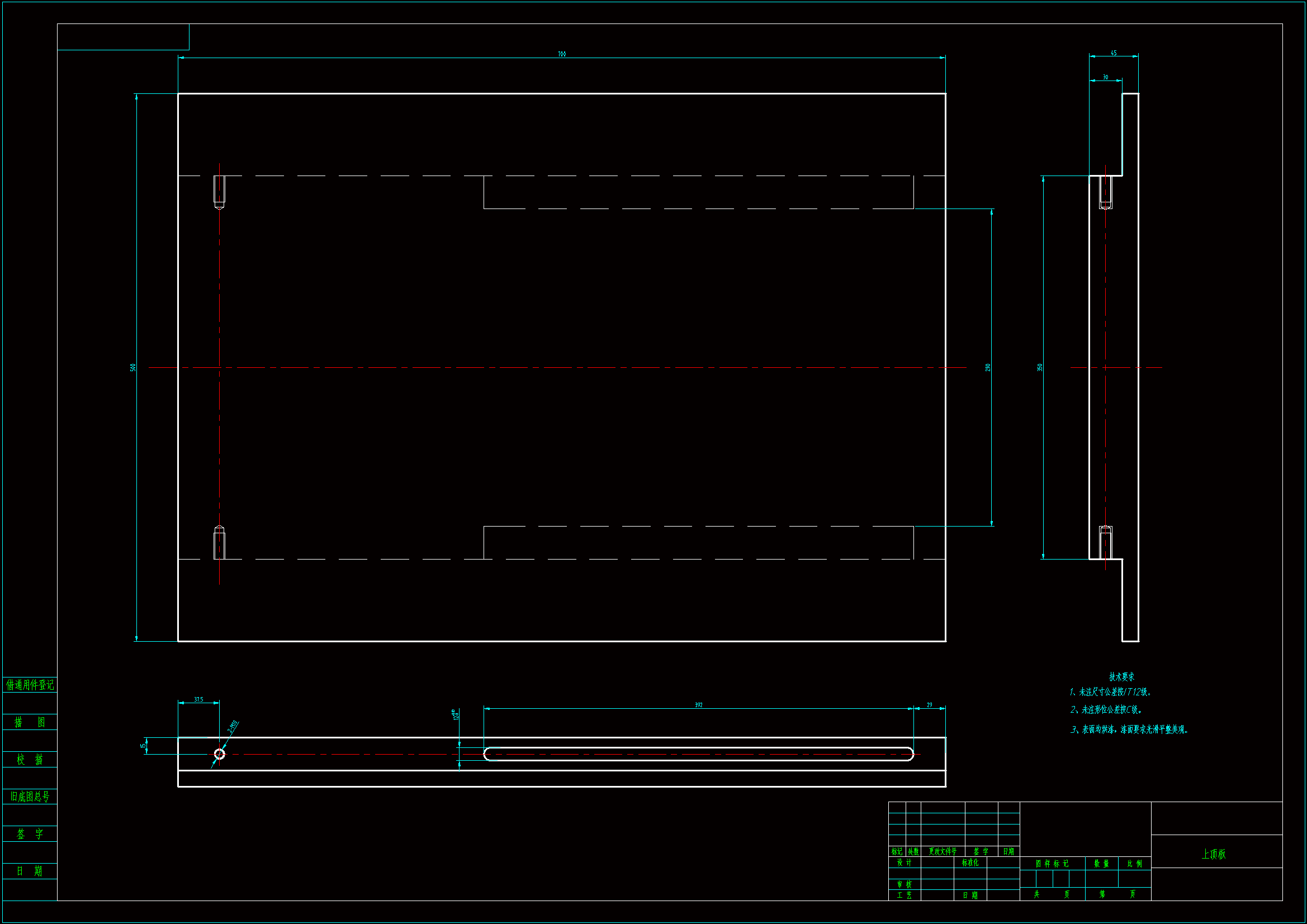Click the 392 slot length dimension
Screen dimensions: 1307x924
tap(698, 705)
